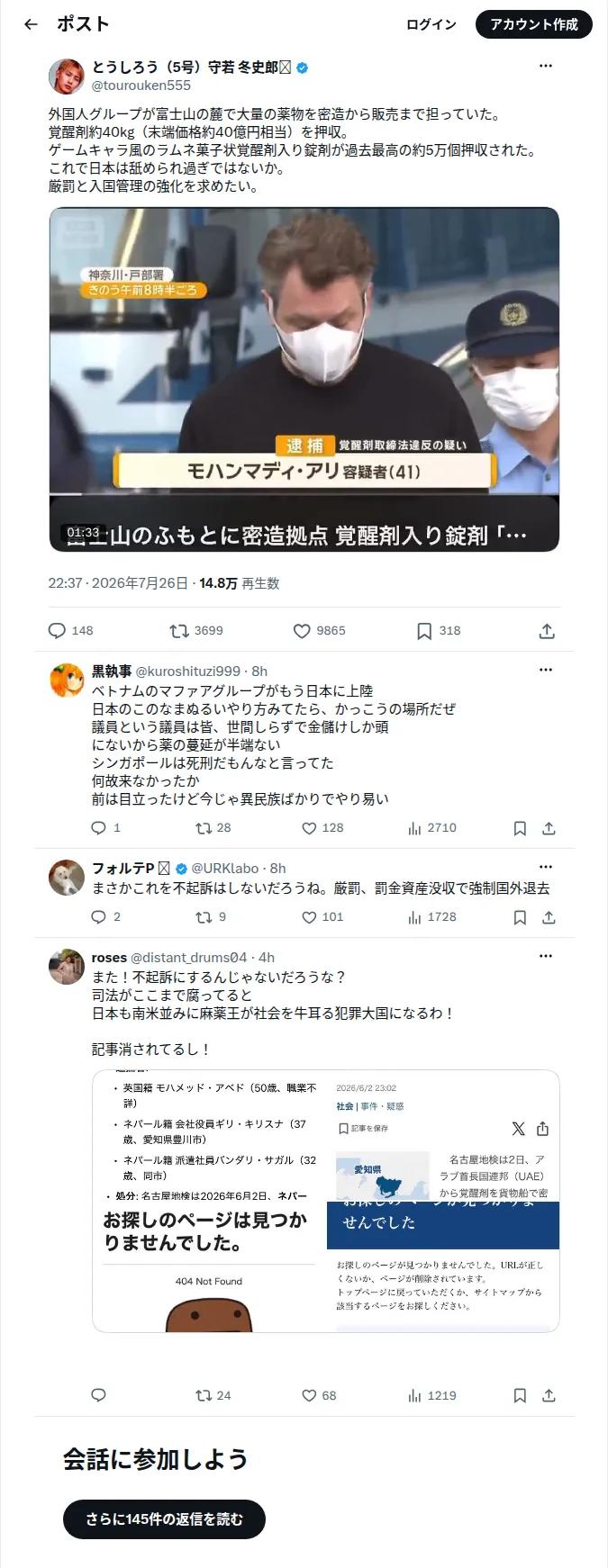Open the main post's three-dot more menu
This screenshot has width=608, height=1568.
tap(546, 66)
